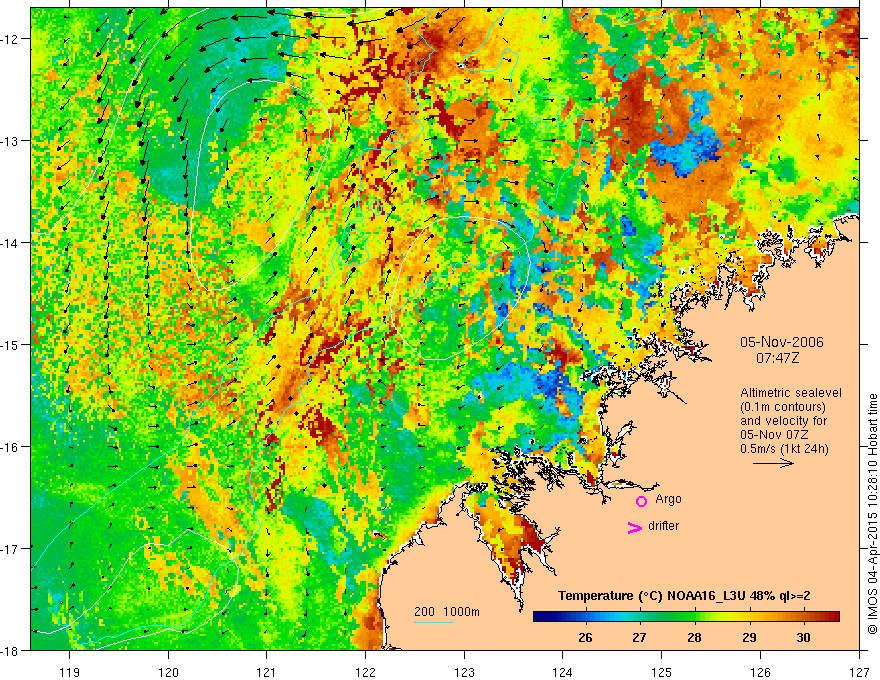Click latitude axis label -18
This screenshot has width=880, height=680.
click(11, 651)
